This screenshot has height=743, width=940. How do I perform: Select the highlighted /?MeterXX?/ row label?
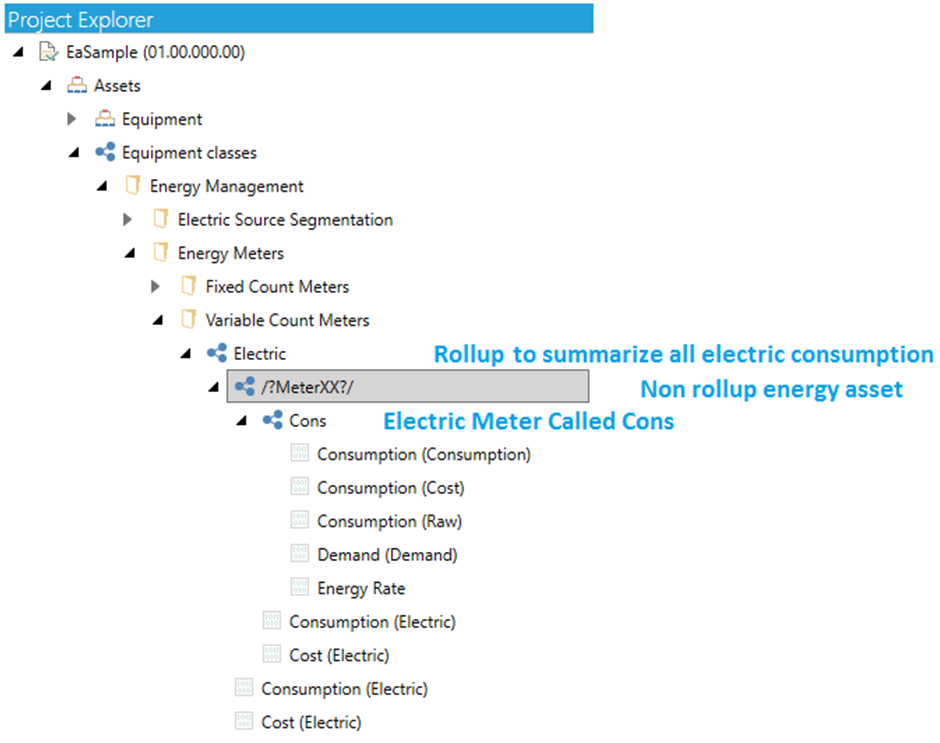(308, 387)
